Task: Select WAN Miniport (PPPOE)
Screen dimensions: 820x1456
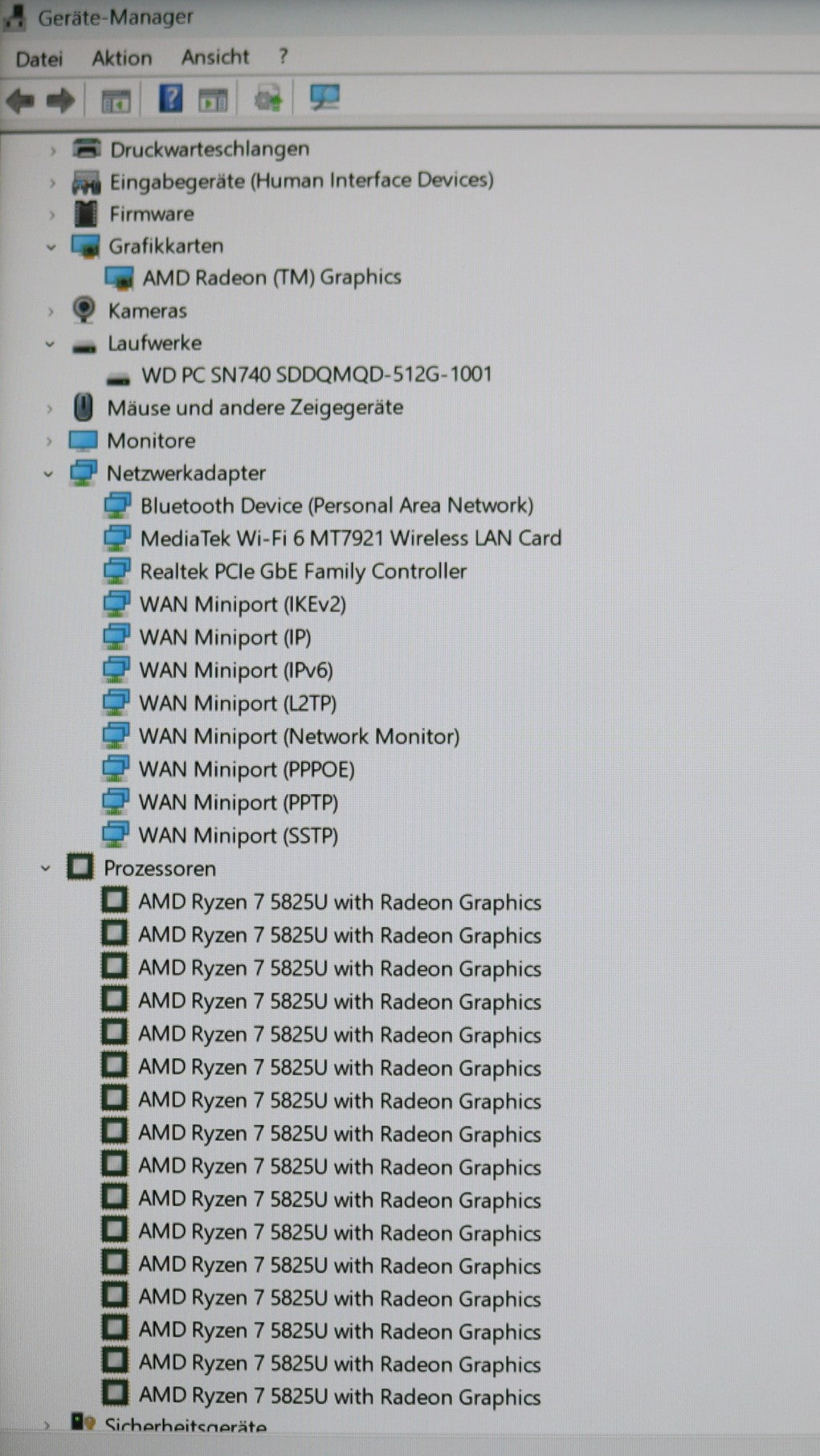Action: pyautogui.click(x=246, y=769)
